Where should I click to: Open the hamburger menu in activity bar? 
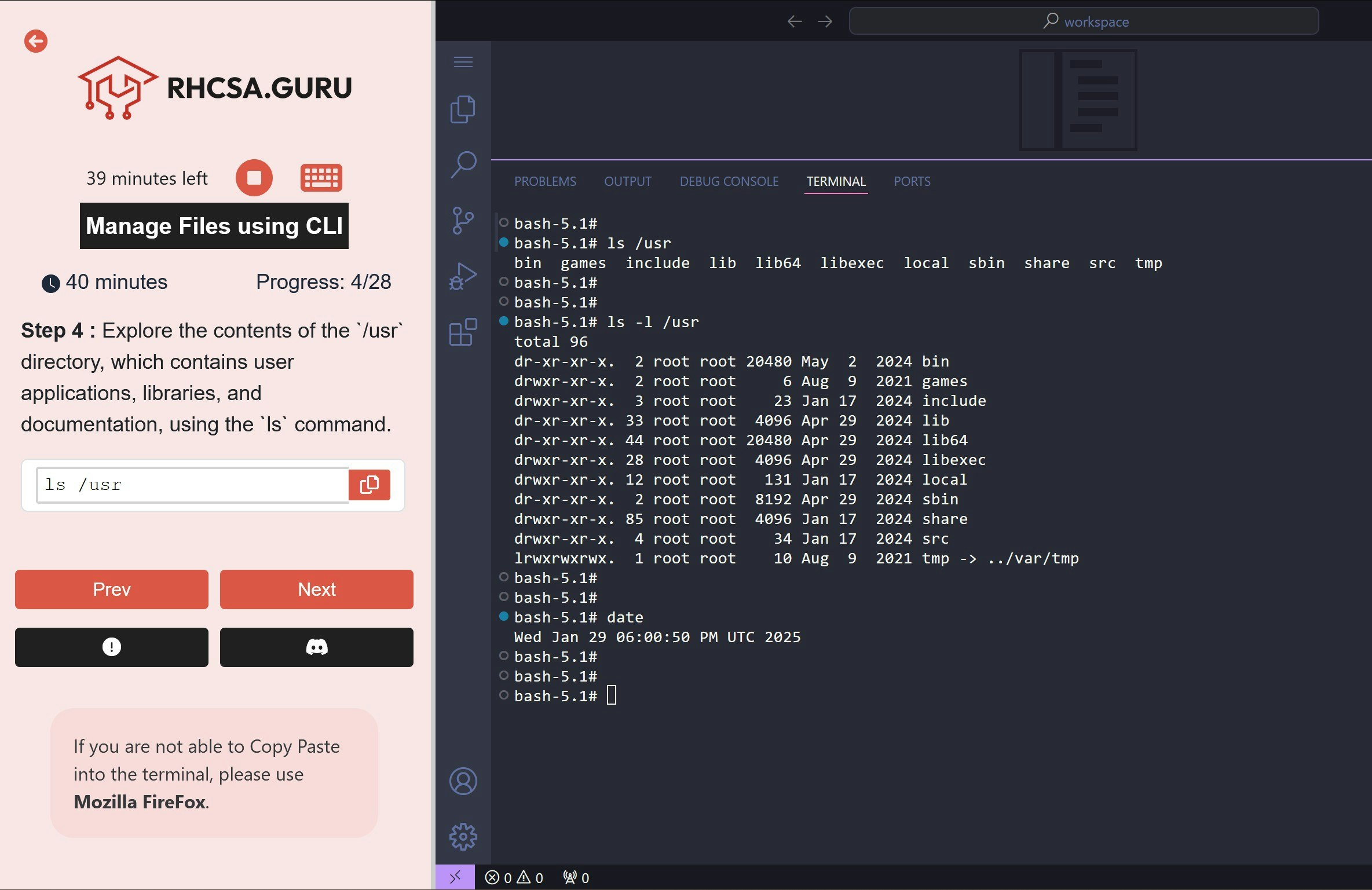(x=463, y=62)
